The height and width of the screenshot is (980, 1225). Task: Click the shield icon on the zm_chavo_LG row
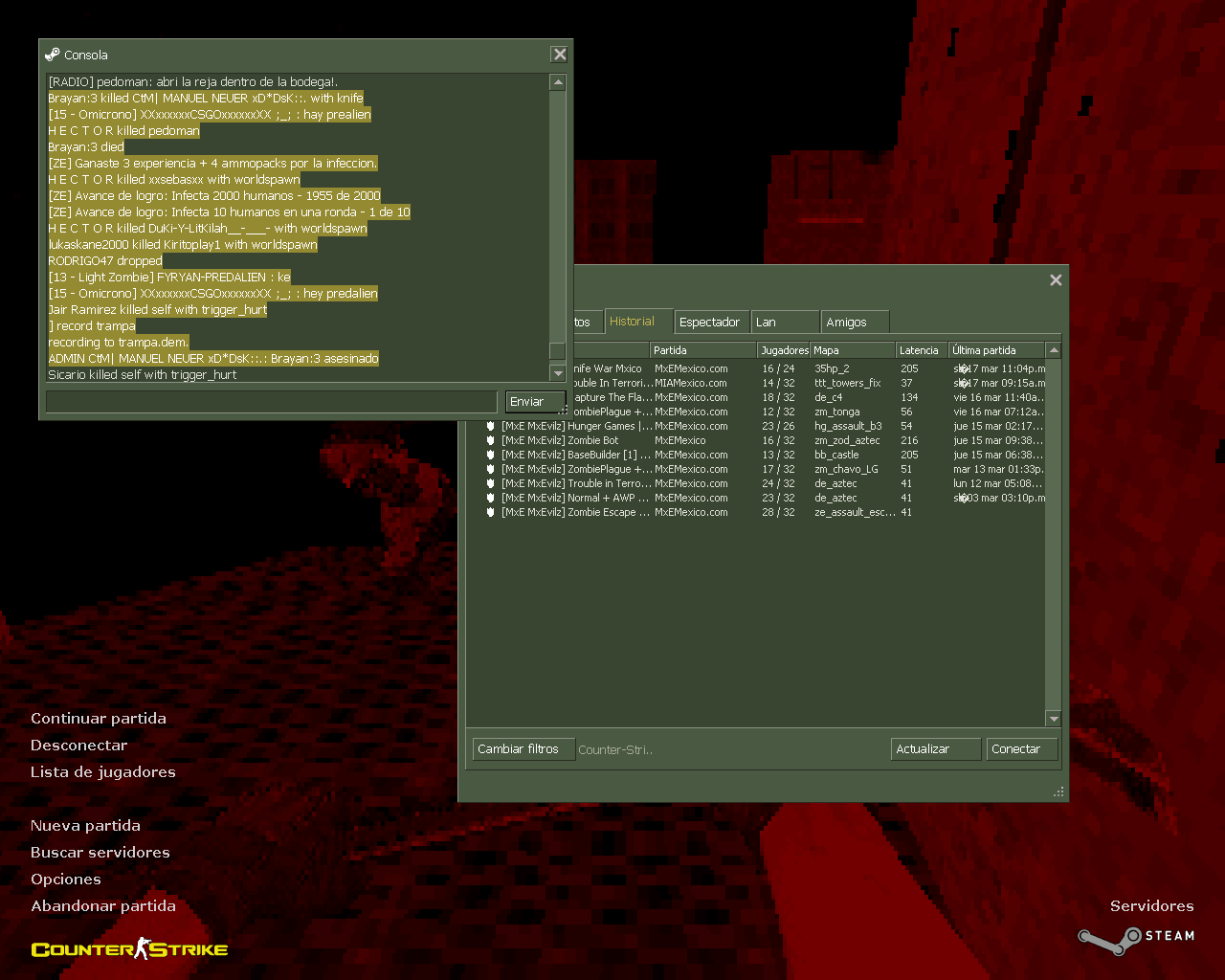click(490, 469)
